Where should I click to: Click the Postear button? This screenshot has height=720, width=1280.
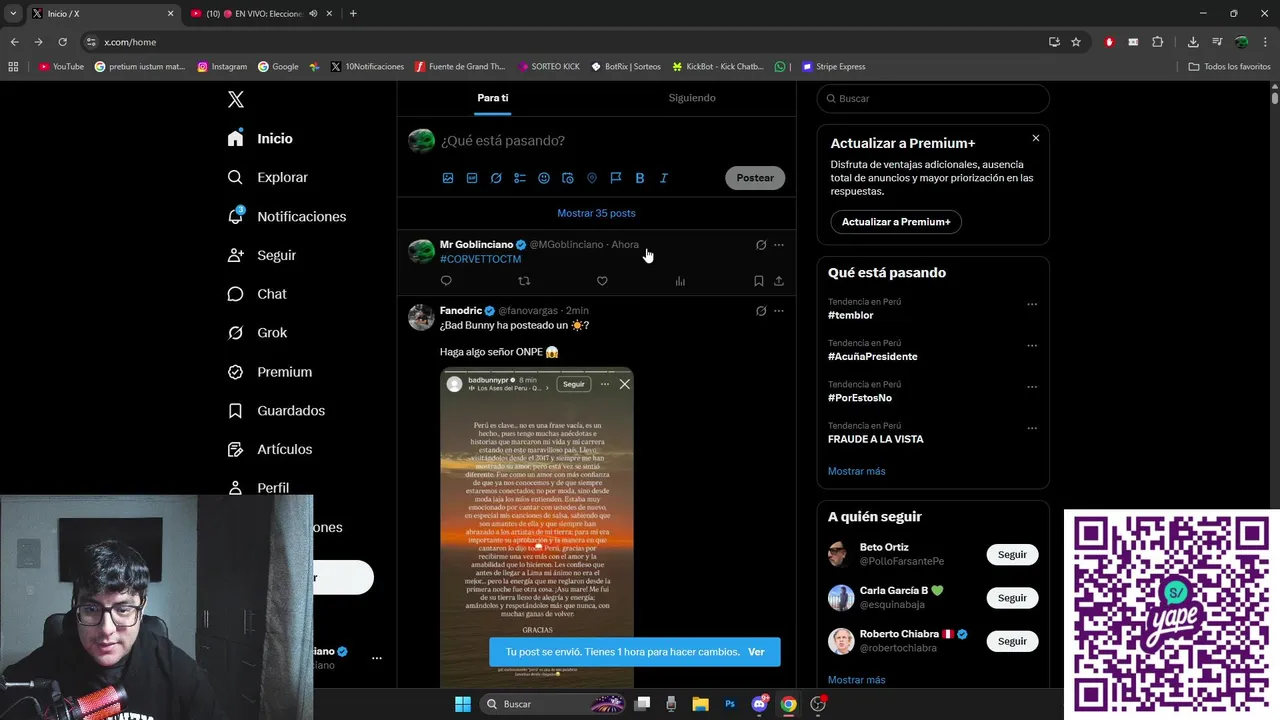pyautogui.click(x=755, y=178)
